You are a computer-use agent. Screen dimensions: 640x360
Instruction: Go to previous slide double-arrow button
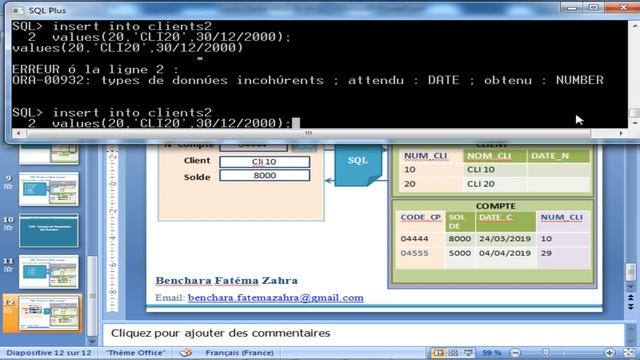coord(631,298)
